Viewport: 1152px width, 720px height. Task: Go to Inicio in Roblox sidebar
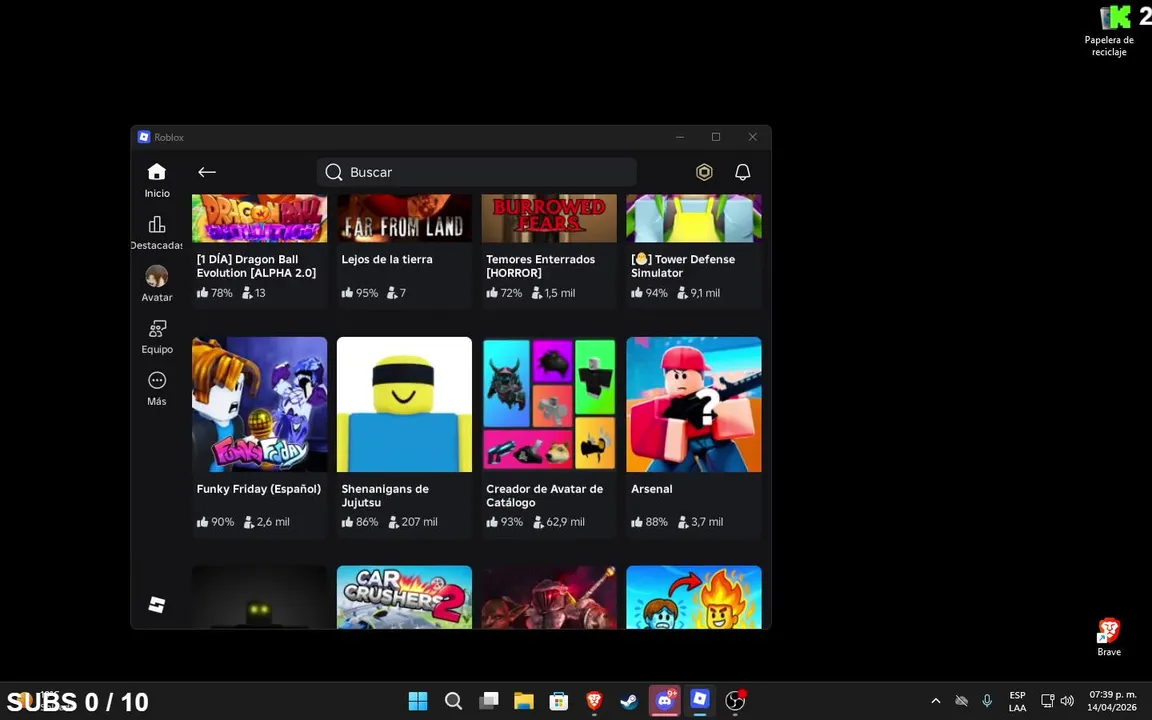pyautogui.click(x=156, y=181)
